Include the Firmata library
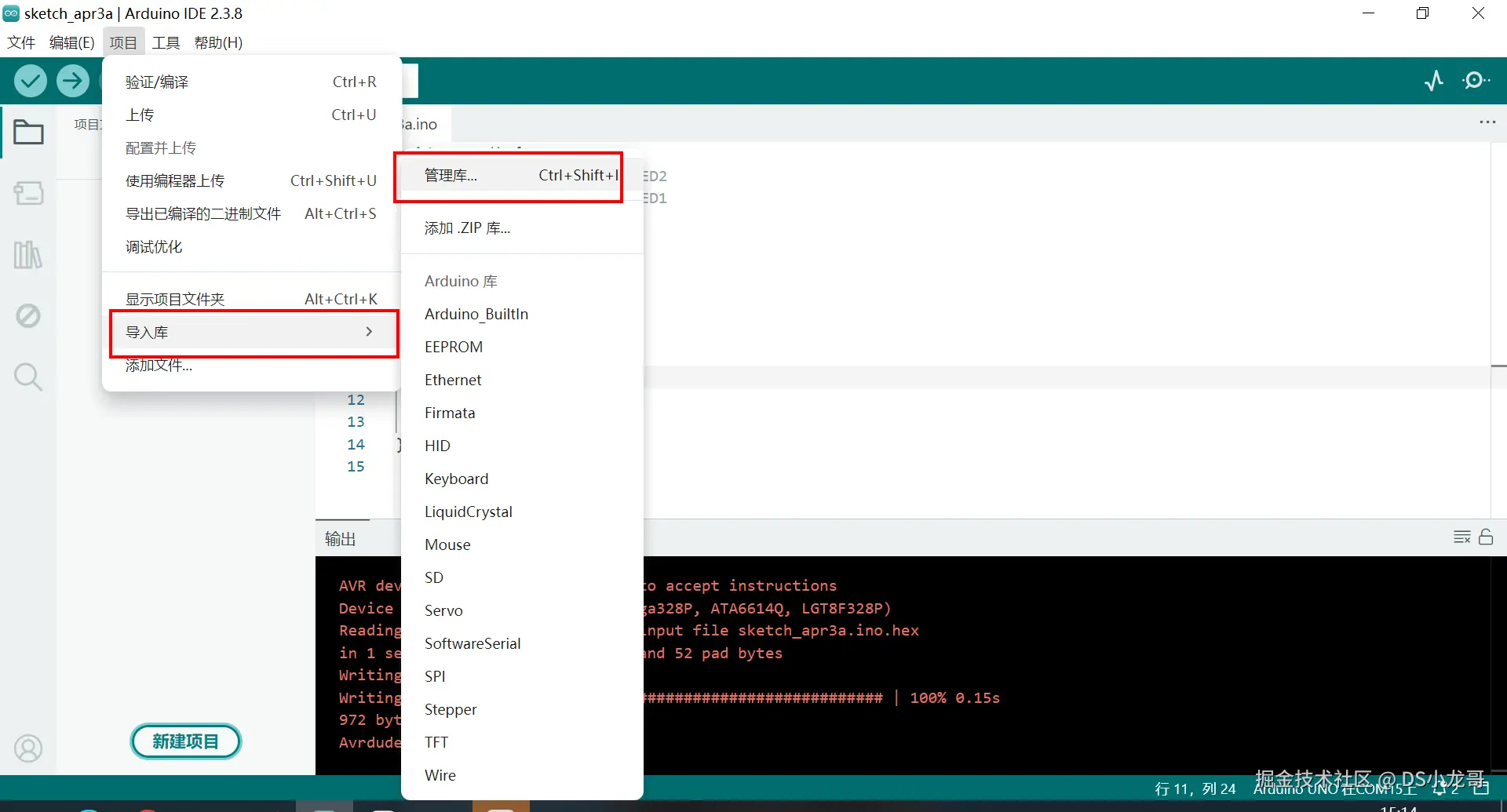This screenshot has height=812, width=1507. tap(522, 413)
